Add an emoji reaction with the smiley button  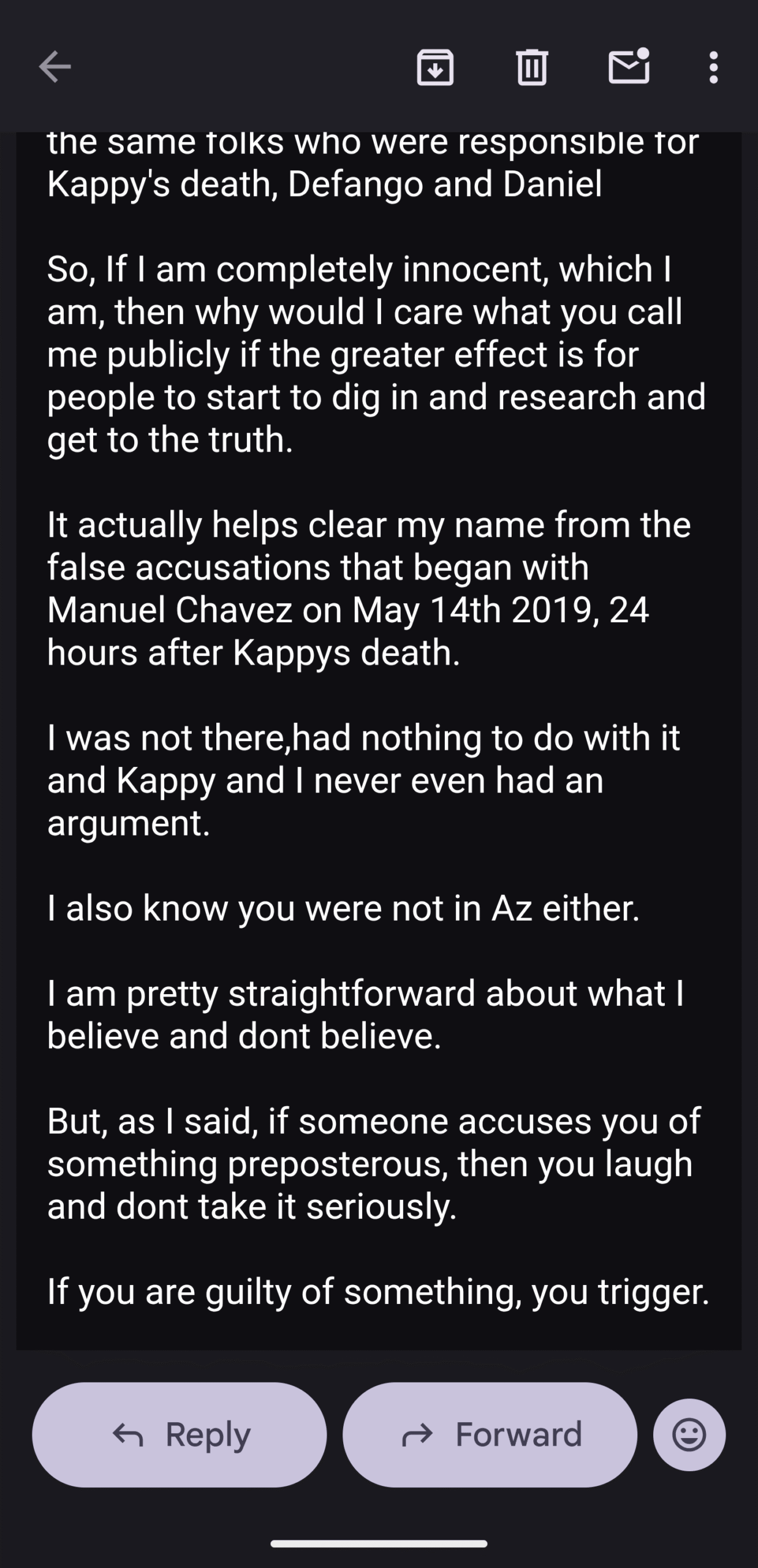tap(689, 1434)
